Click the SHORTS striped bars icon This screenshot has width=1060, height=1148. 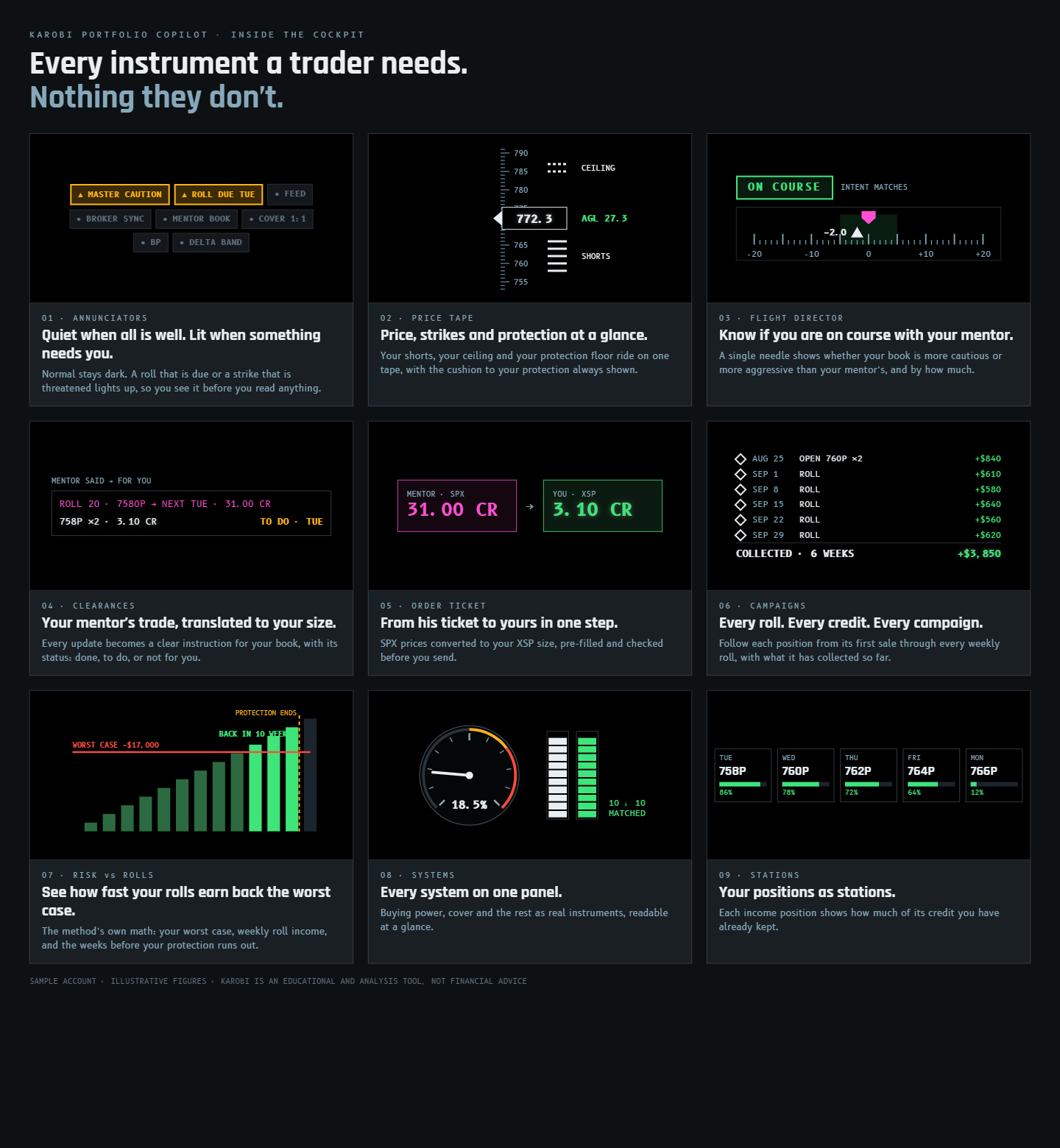tap(557, 256)
